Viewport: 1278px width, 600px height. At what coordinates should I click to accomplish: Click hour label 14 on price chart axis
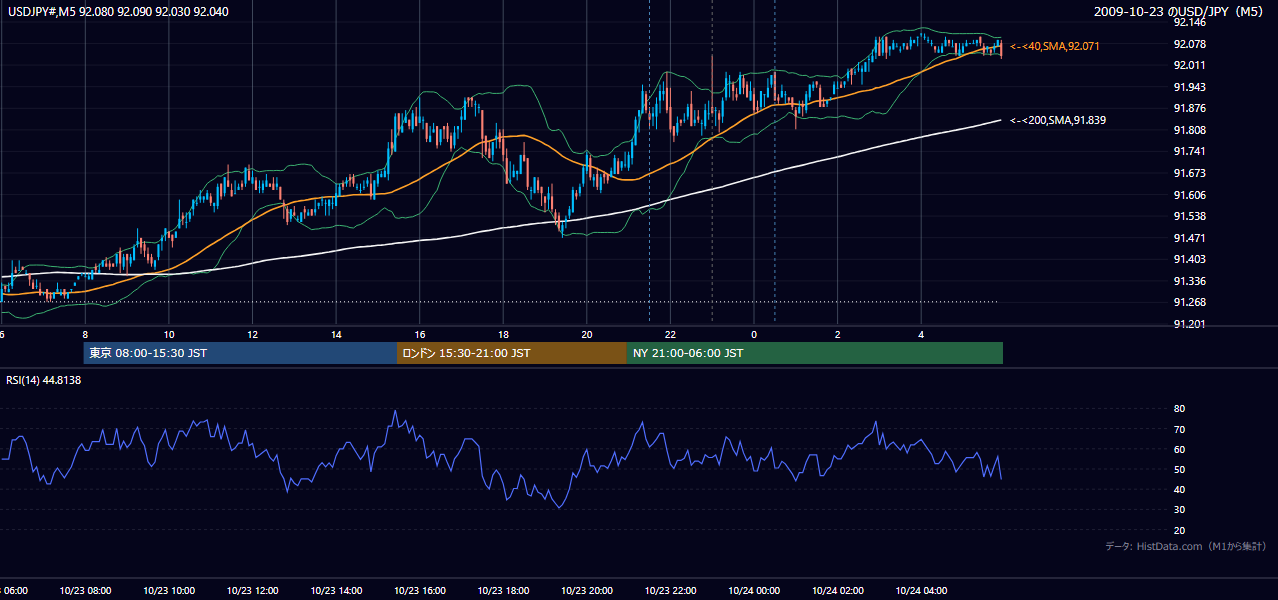point(336,334)
